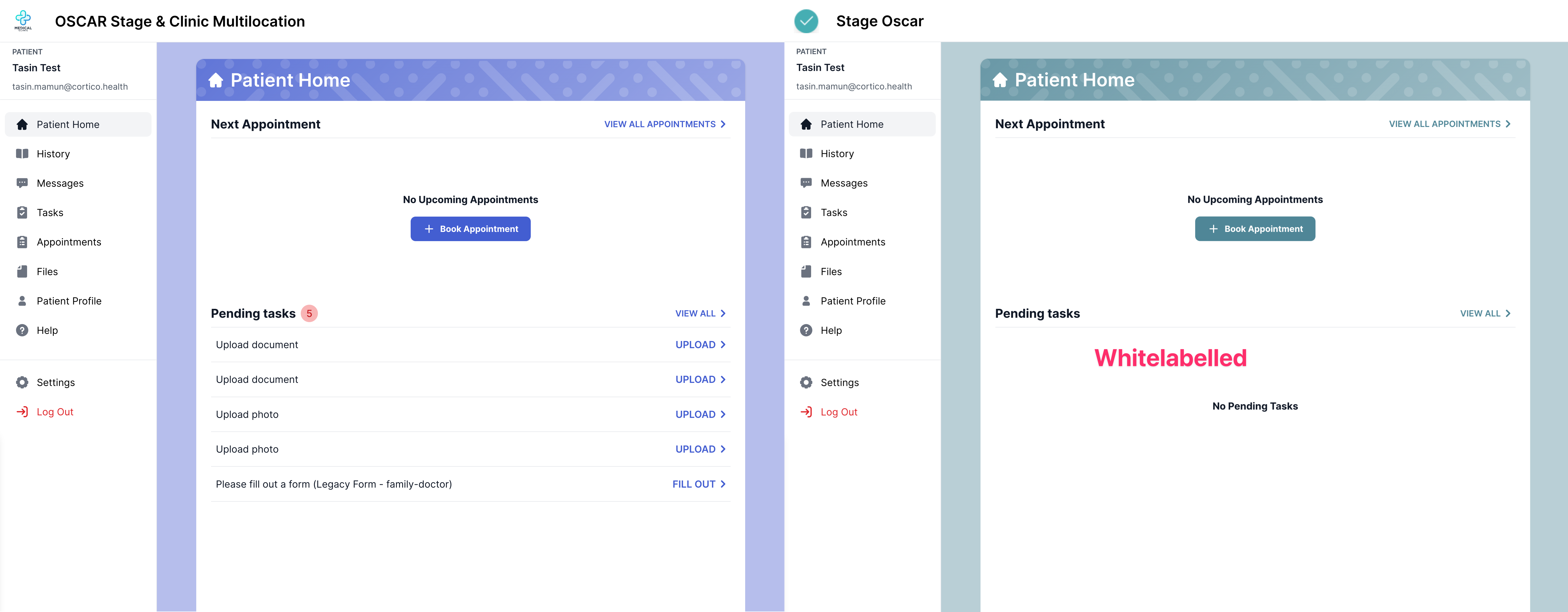Click Log Out in the left sidebar
The width and height of the screenshot is (1568, 612).
point(55,412)
